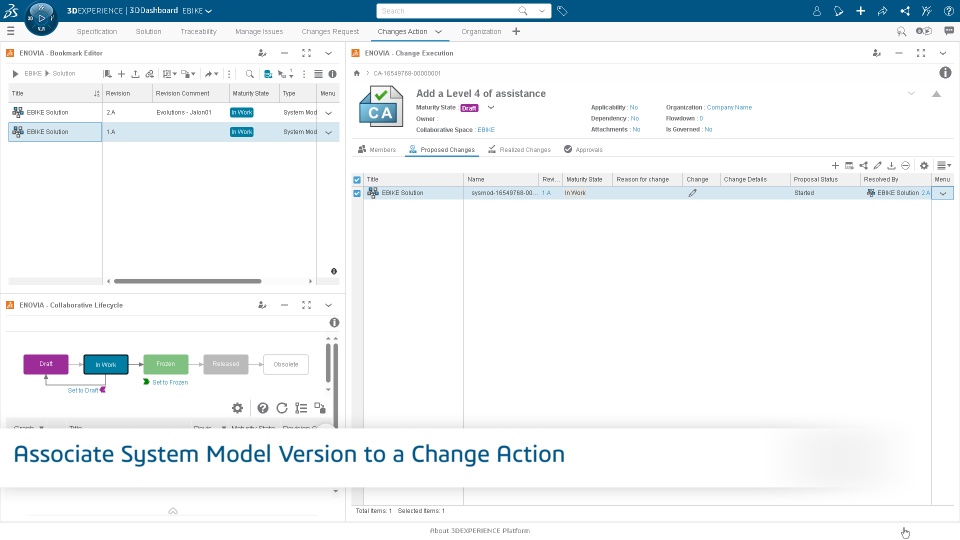Click the top bar plus add icon
960x540 pixels.
tap(860, 11)
